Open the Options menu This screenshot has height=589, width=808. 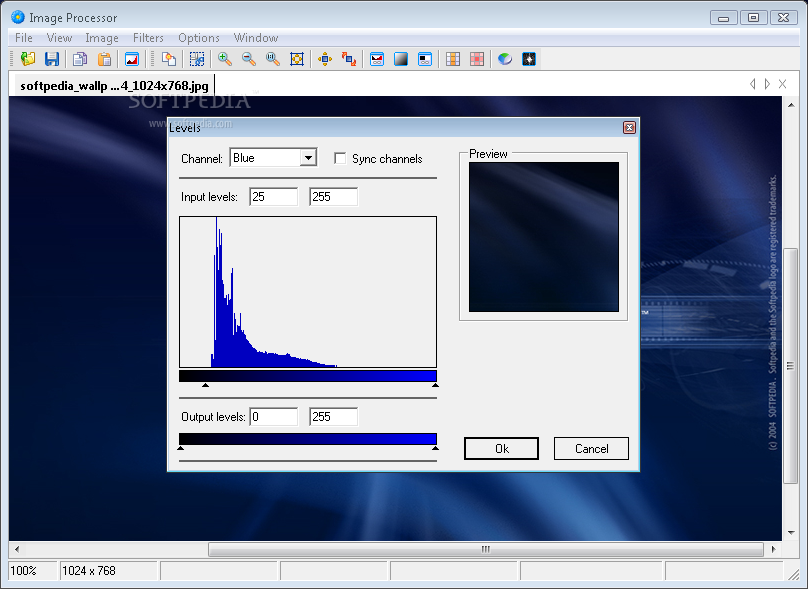199,38
